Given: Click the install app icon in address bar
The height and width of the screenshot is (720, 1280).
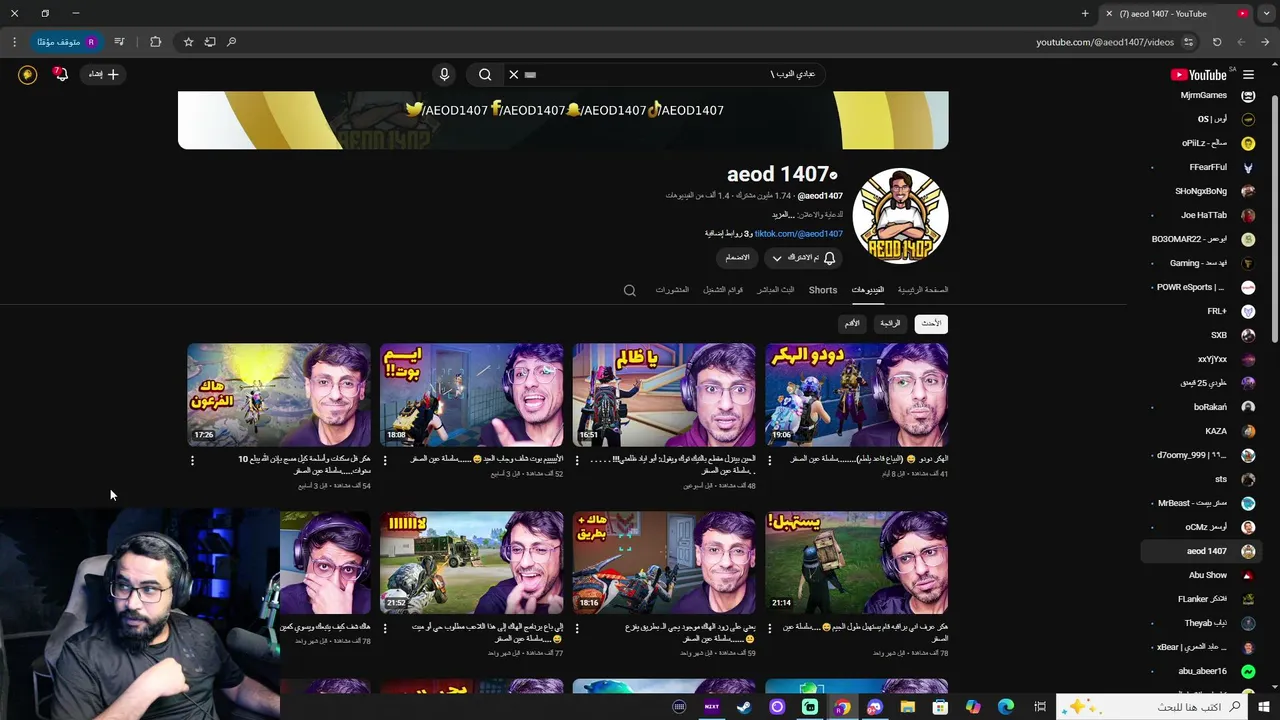Looking at the screenshot, I should (x=210, y=42).
